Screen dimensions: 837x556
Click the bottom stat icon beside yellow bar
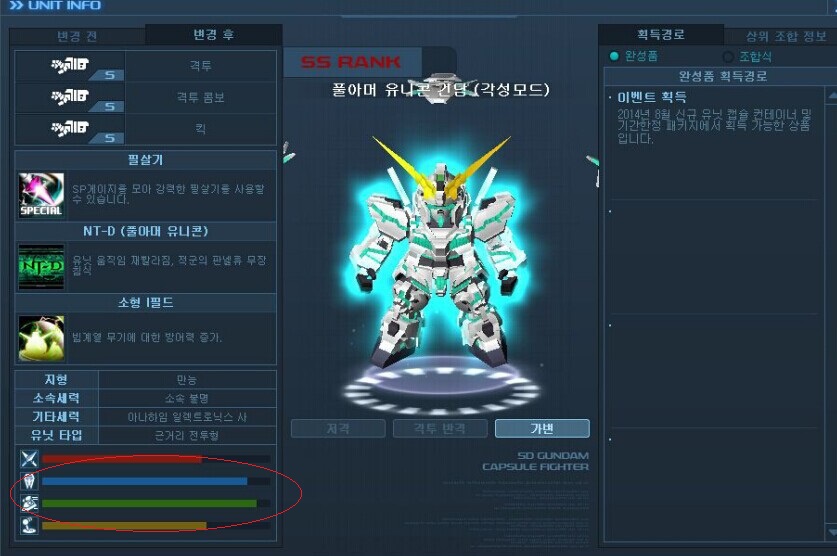(x=29, y=526)
